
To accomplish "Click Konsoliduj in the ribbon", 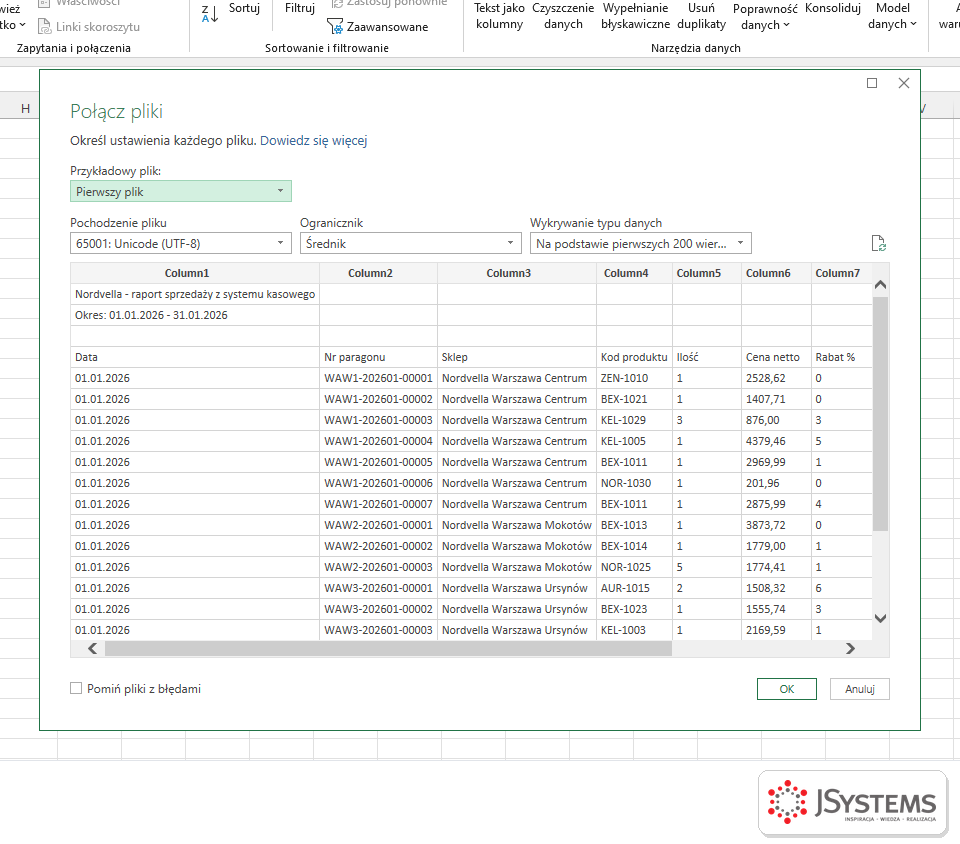I will [x=833, y=9].
